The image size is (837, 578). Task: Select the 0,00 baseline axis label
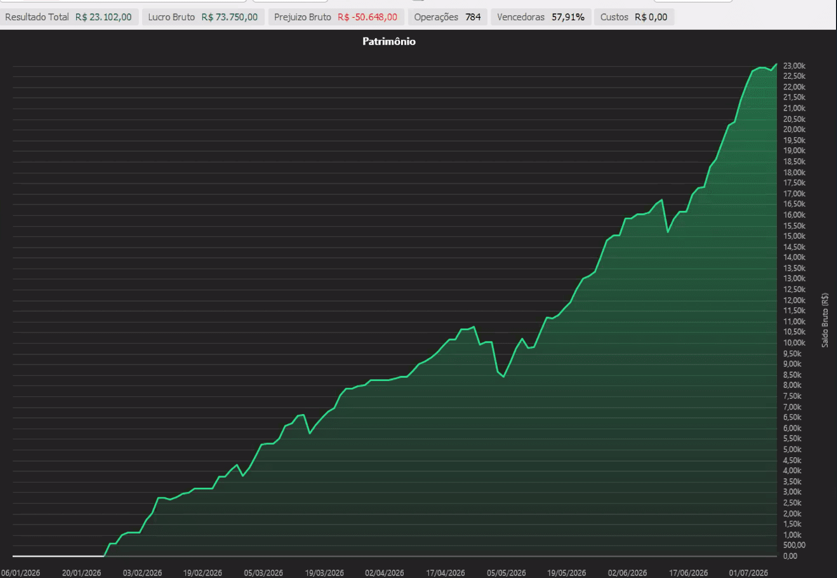(x=790, y=556)
